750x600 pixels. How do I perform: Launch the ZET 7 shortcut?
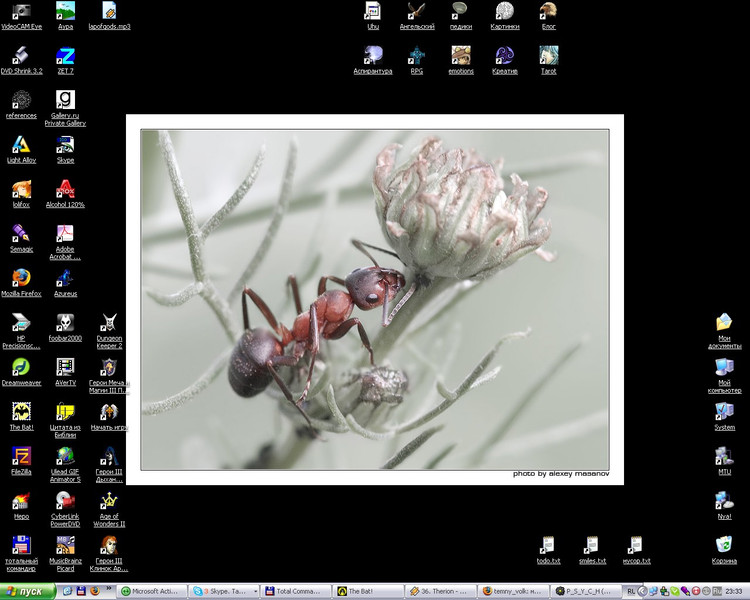(66, 61)
